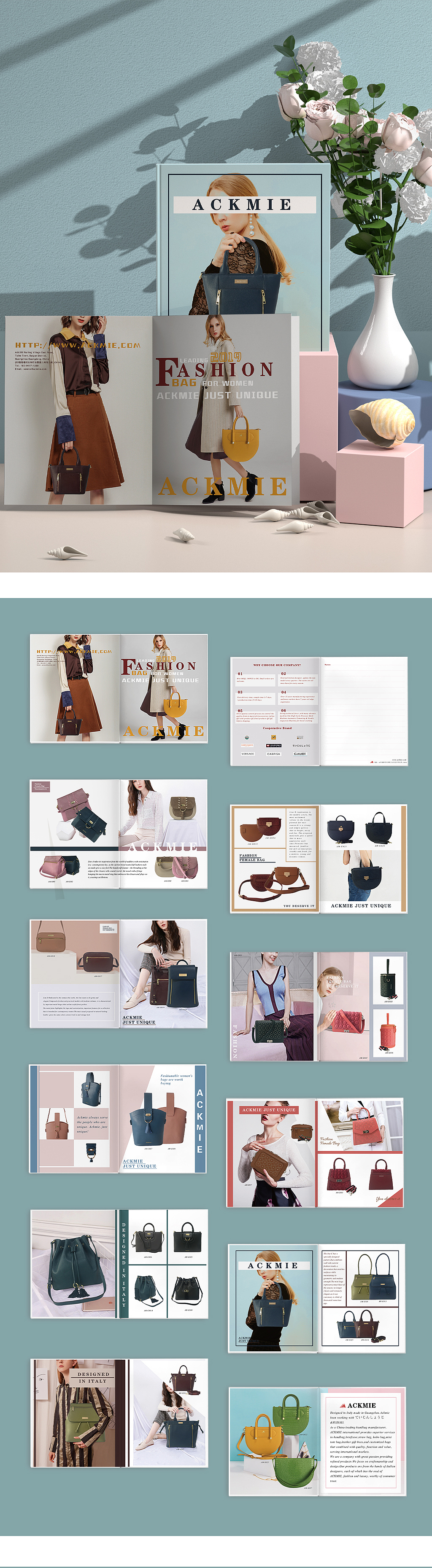The width and height of the screenshot is (432, 1568).
Task: Click the 'WHY CHOOSE OUR COMPANY?' heading
Action: [x=277, y=665]
